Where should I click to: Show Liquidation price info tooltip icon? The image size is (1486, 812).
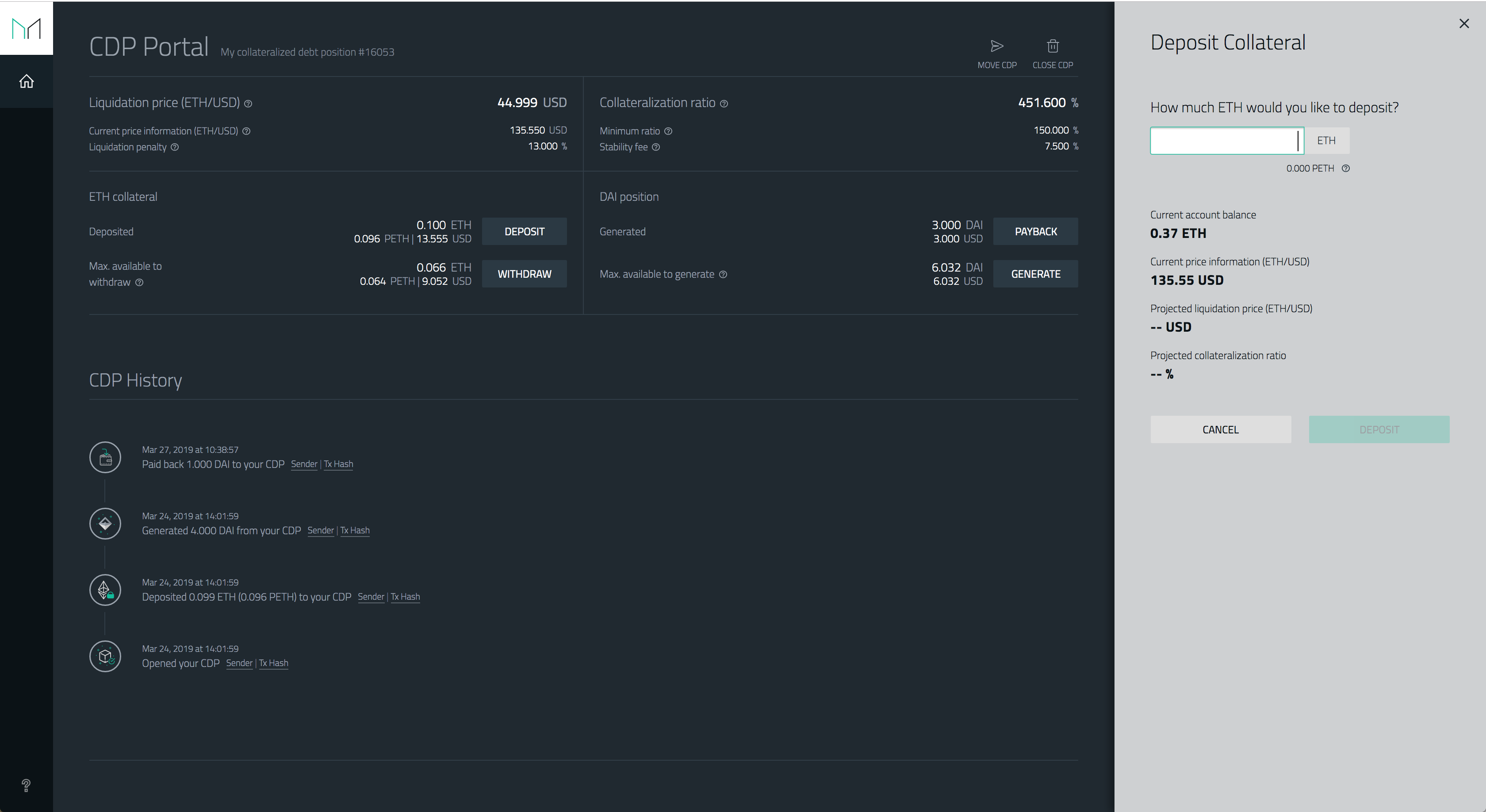[x=248, y=104]
